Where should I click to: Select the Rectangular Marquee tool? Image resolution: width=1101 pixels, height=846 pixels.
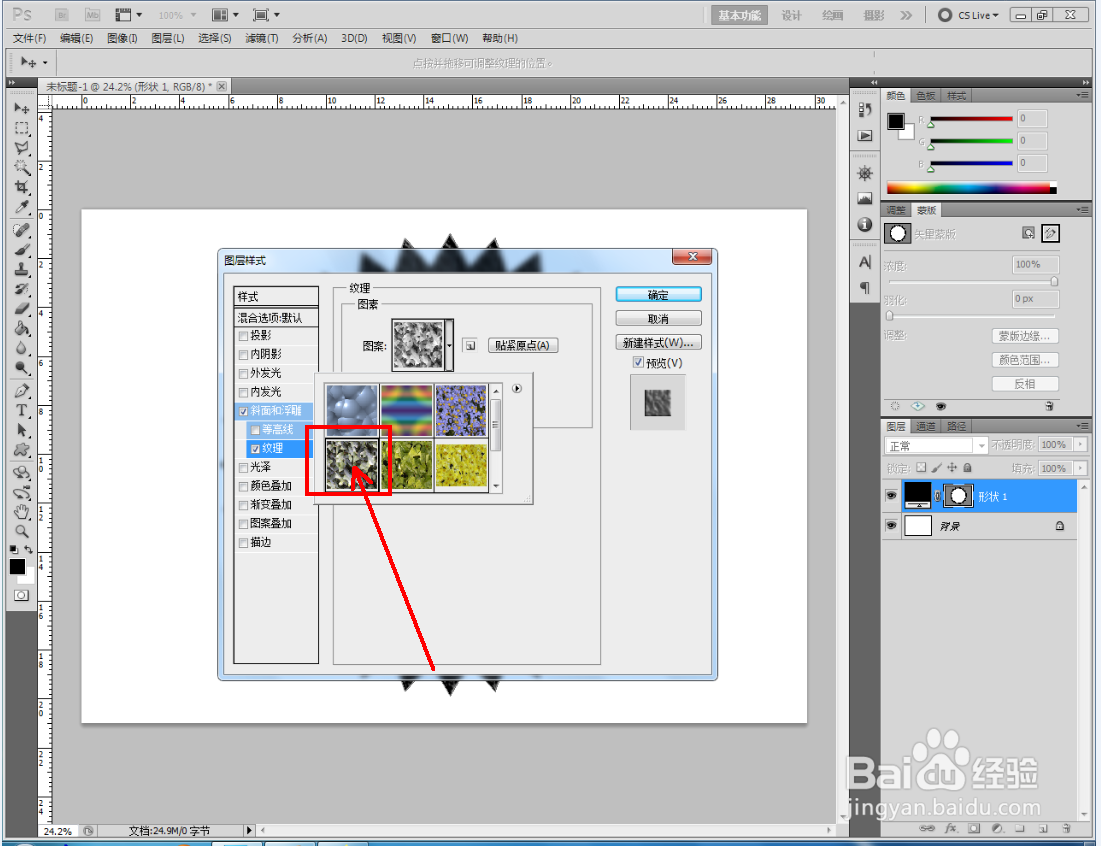pos(22,128)
